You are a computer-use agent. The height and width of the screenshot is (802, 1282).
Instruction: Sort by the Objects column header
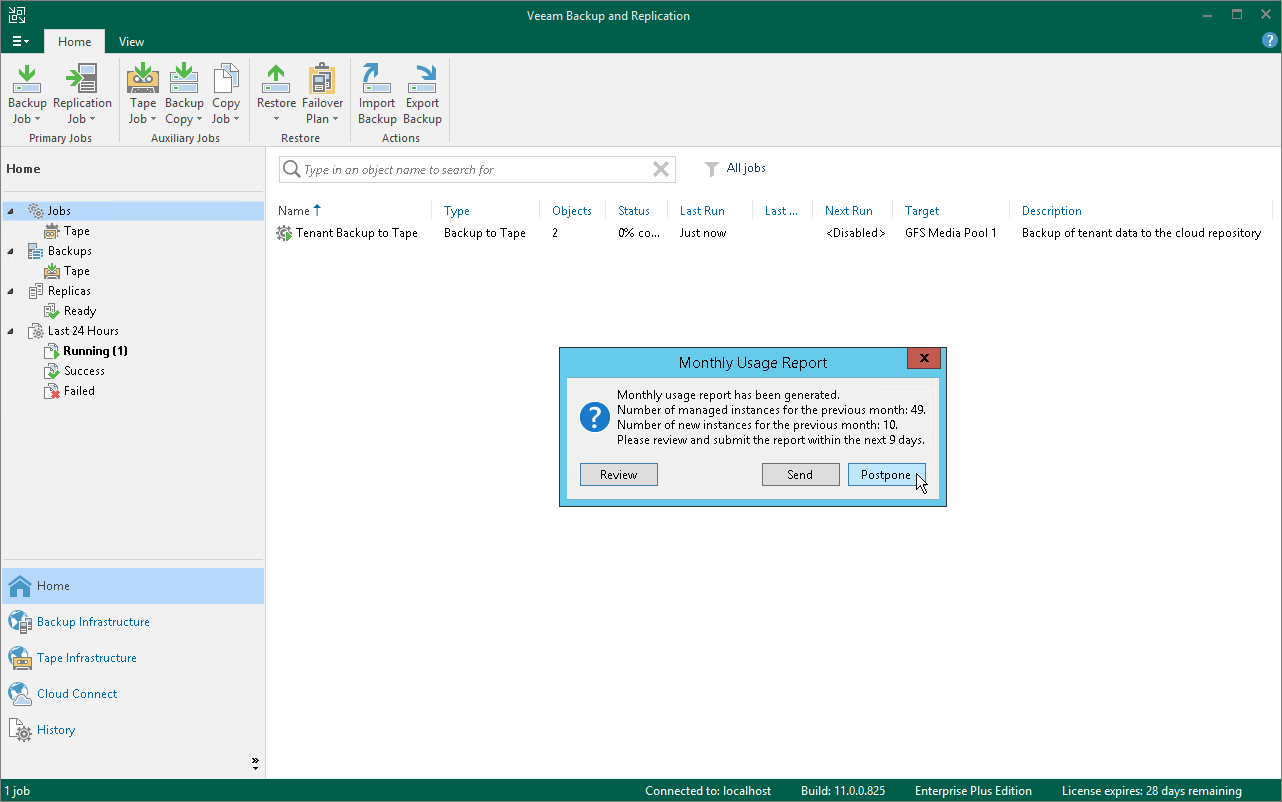pos(573,211)
